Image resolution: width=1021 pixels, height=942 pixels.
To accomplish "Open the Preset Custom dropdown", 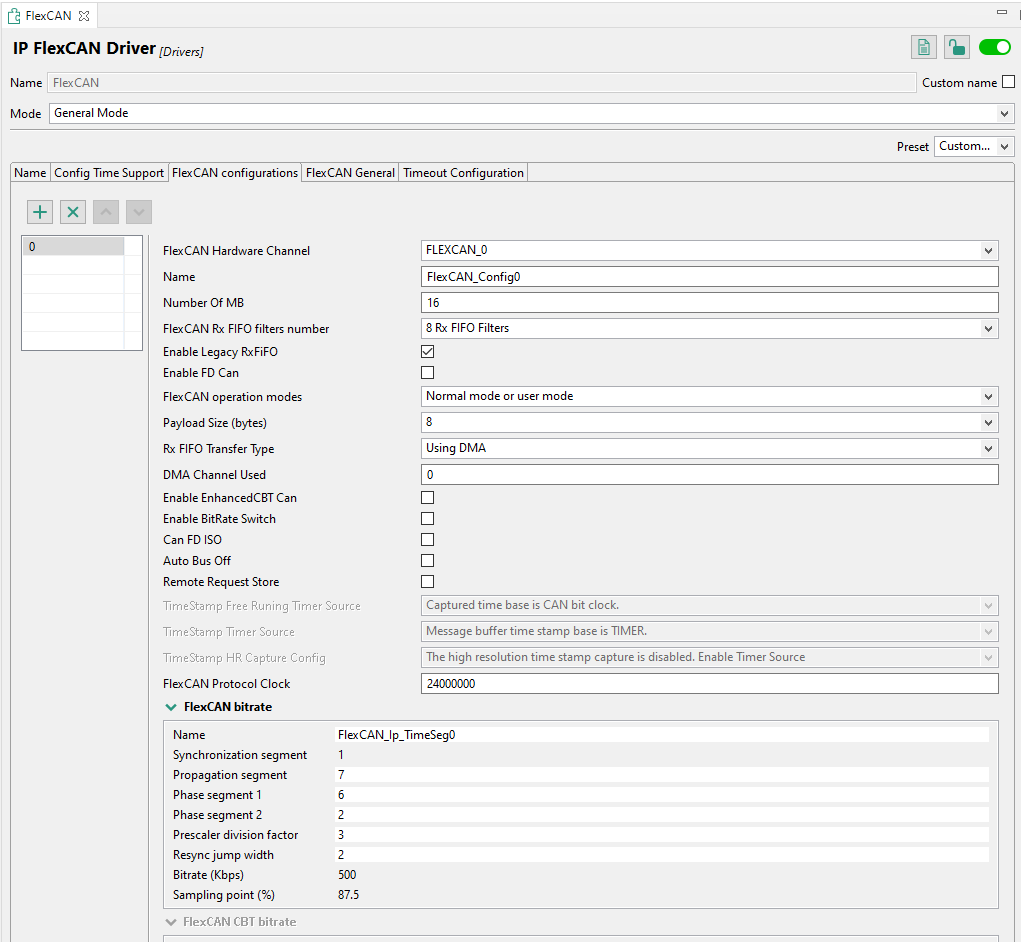I will (x=974, y=147).
